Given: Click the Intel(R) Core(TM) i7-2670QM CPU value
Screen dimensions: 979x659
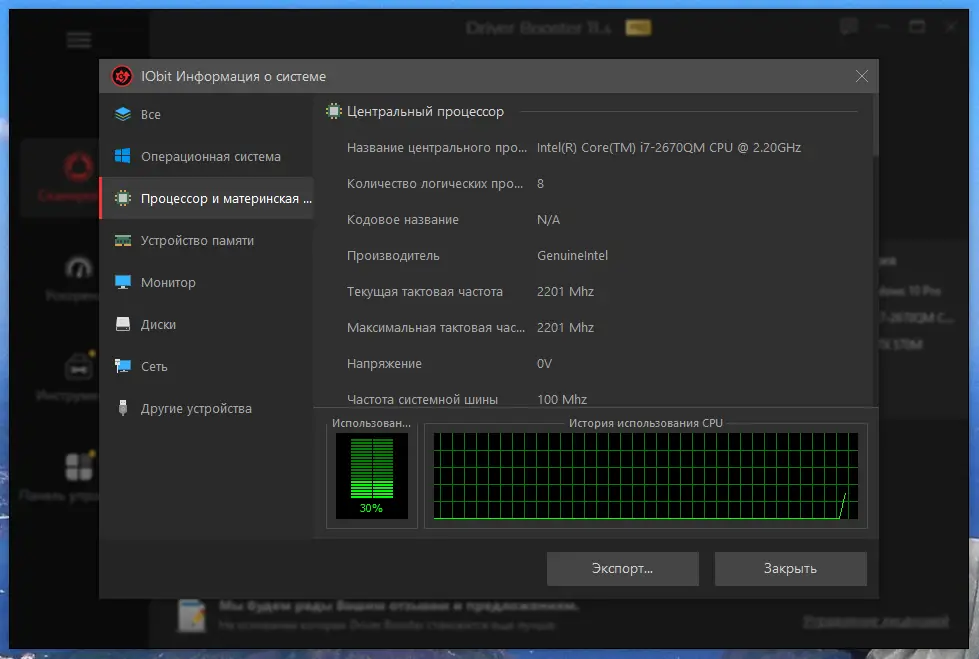Looking at the screenshot, I should click(x=669, y=147).
